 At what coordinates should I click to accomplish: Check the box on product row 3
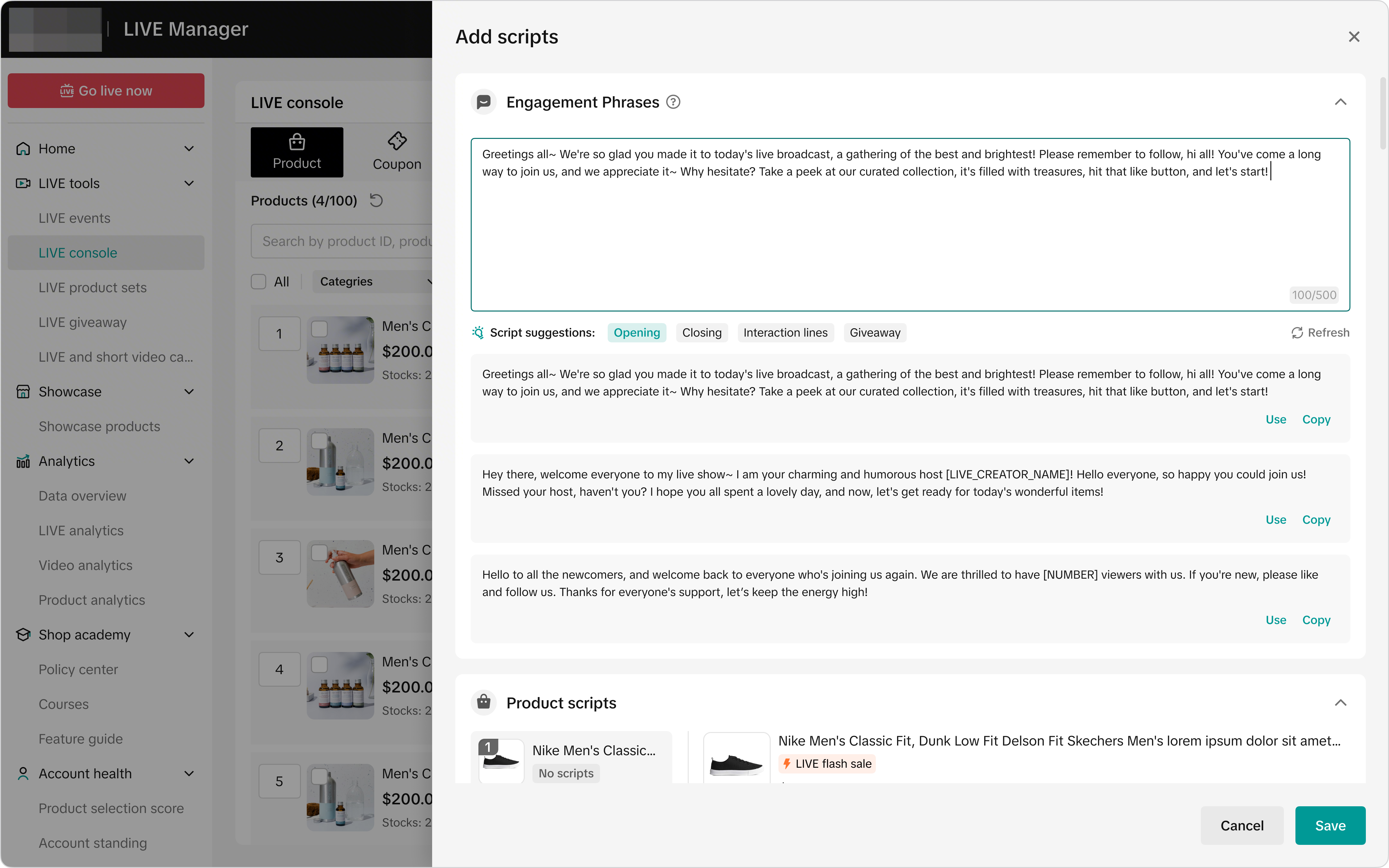[x=319, y=553]
